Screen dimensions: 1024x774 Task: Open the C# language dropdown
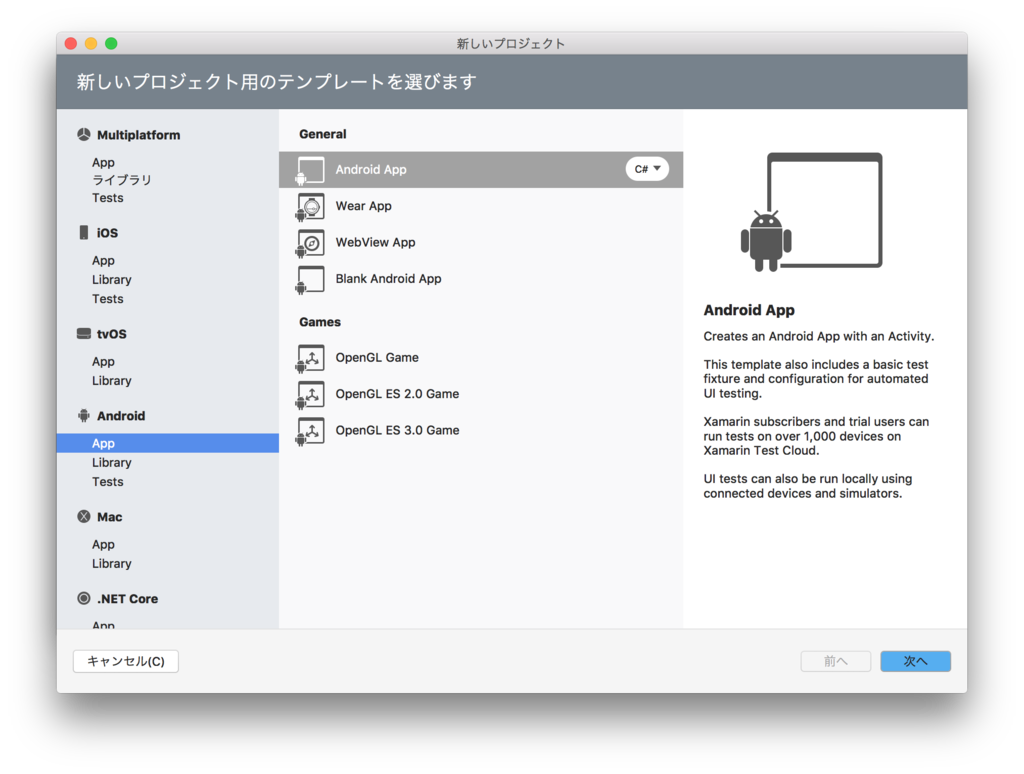pos(647,169)
